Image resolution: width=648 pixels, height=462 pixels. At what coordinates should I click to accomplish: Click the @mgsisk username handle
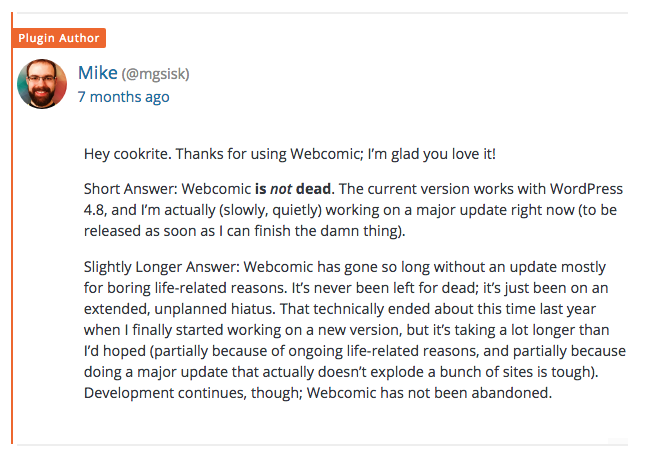(155, 74)
